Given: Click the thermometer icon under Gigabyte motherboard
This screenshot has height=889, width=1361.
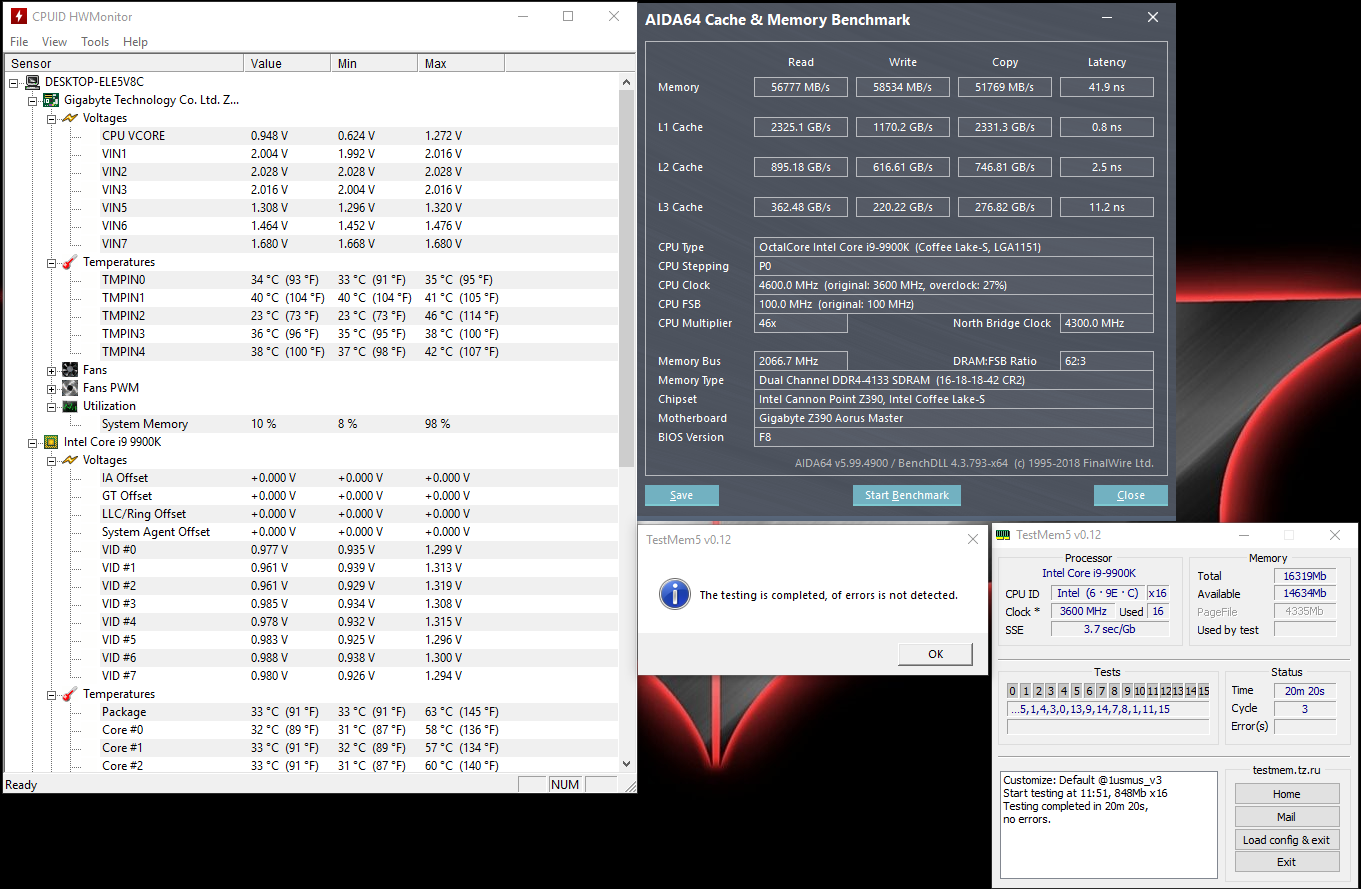Looking at the screenshot, I should pos(70,262).
